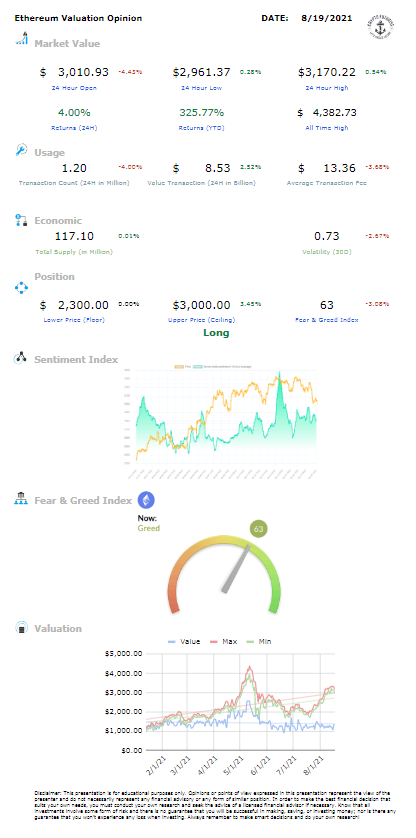Screen dimensions: 416x838
Task: Click the All Time High label
Action: coord(327,128)
